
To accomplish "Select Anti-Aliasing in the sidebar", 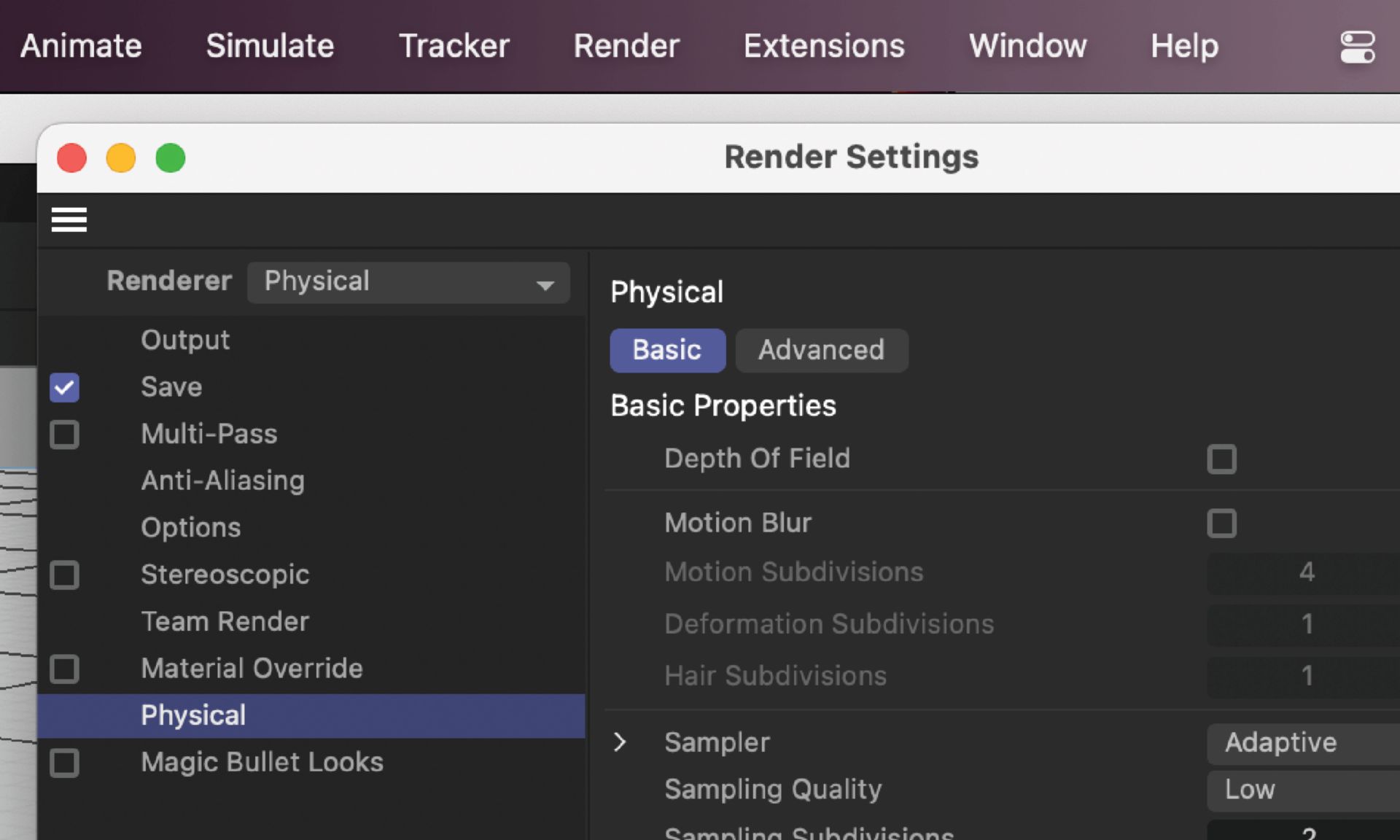I will coord(223,481).
